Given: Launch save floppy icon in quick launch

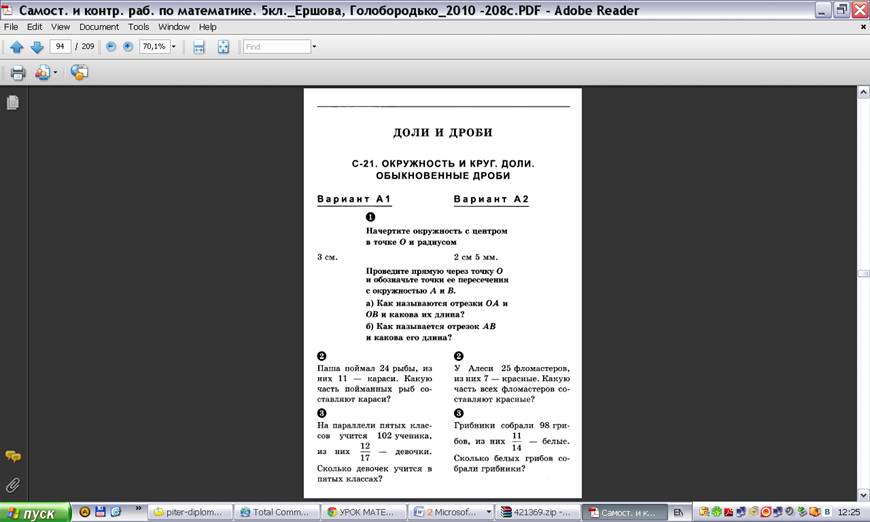Looking at the screenshot, I should (x=100, y=512).
